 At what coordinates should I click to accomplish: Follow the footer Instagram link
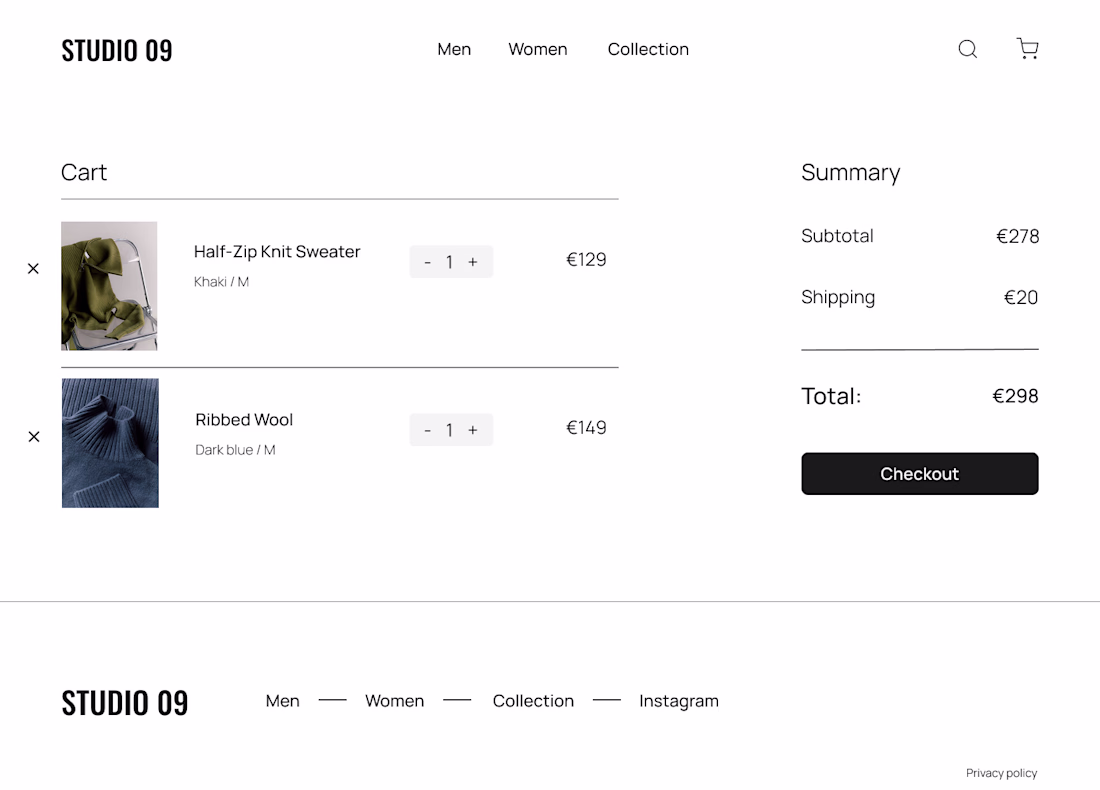pyautogui.click(x=679, y=701)
